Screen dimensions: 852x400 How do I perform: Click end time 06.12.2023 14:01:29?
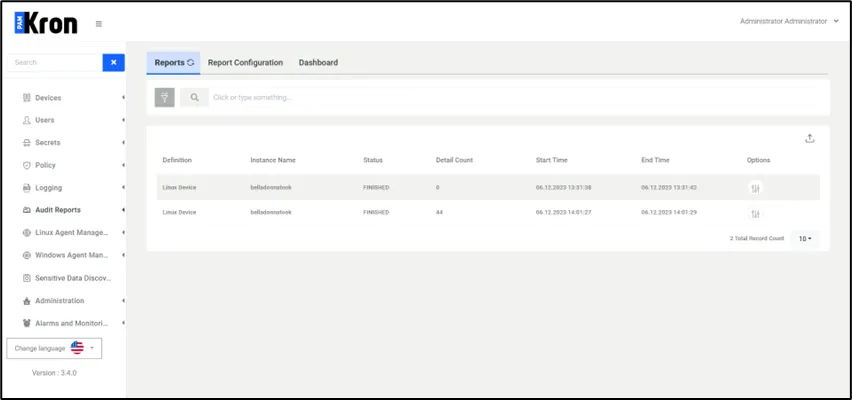pyautogui.click(x=669, y=212)
